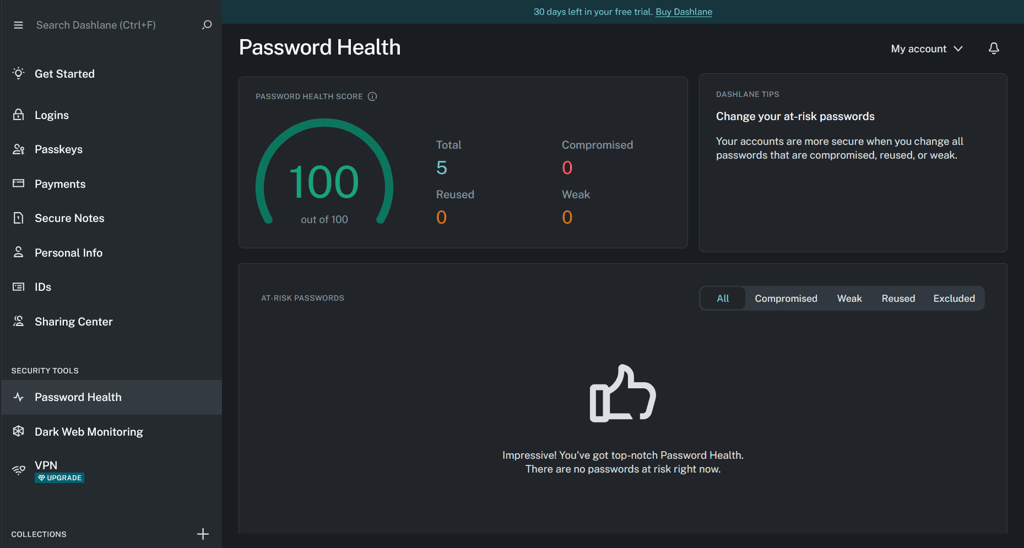Click the SECURITY TOOLS header
Screen dimensions: 1024x548
pos(44,370)
